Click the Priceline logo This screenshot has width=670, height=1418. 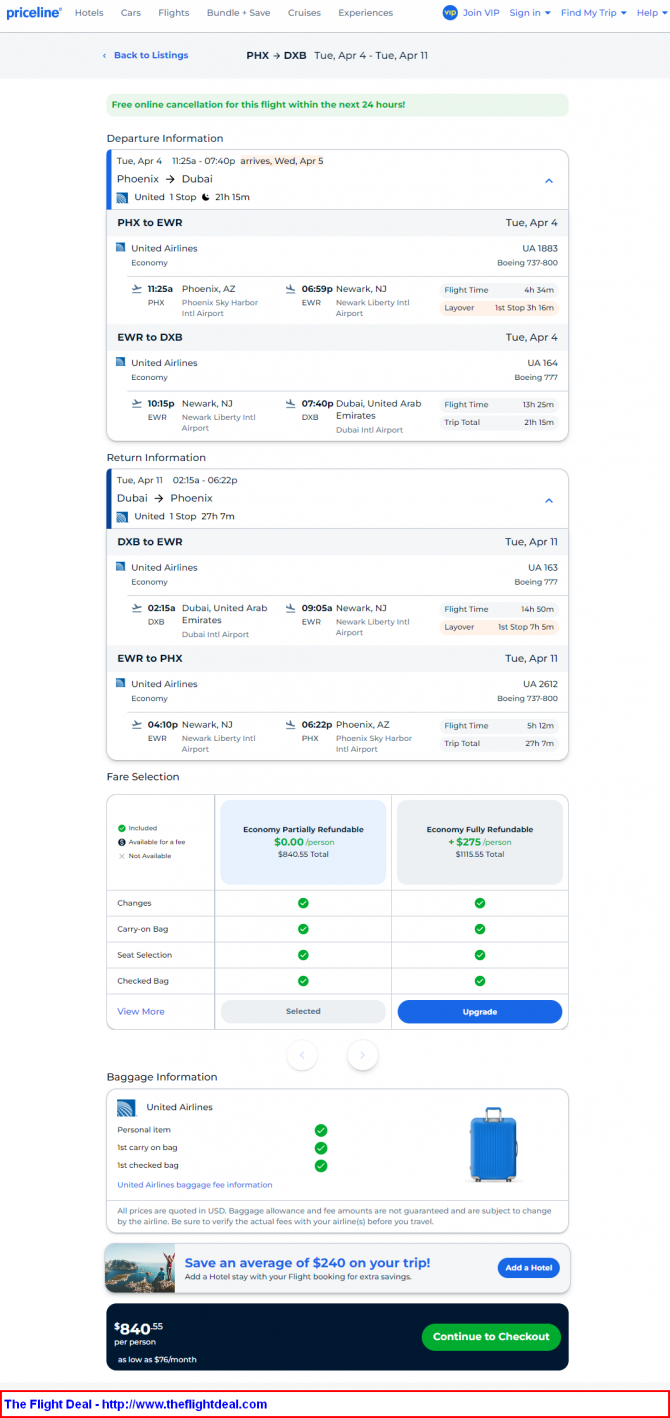[34, 13]
